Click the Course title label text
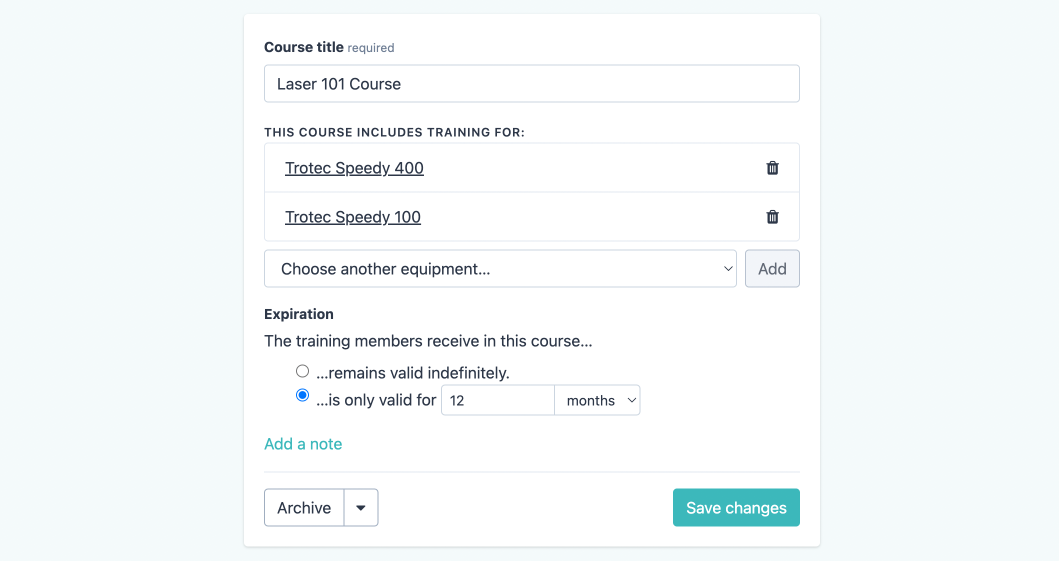 tap(304, 47)
